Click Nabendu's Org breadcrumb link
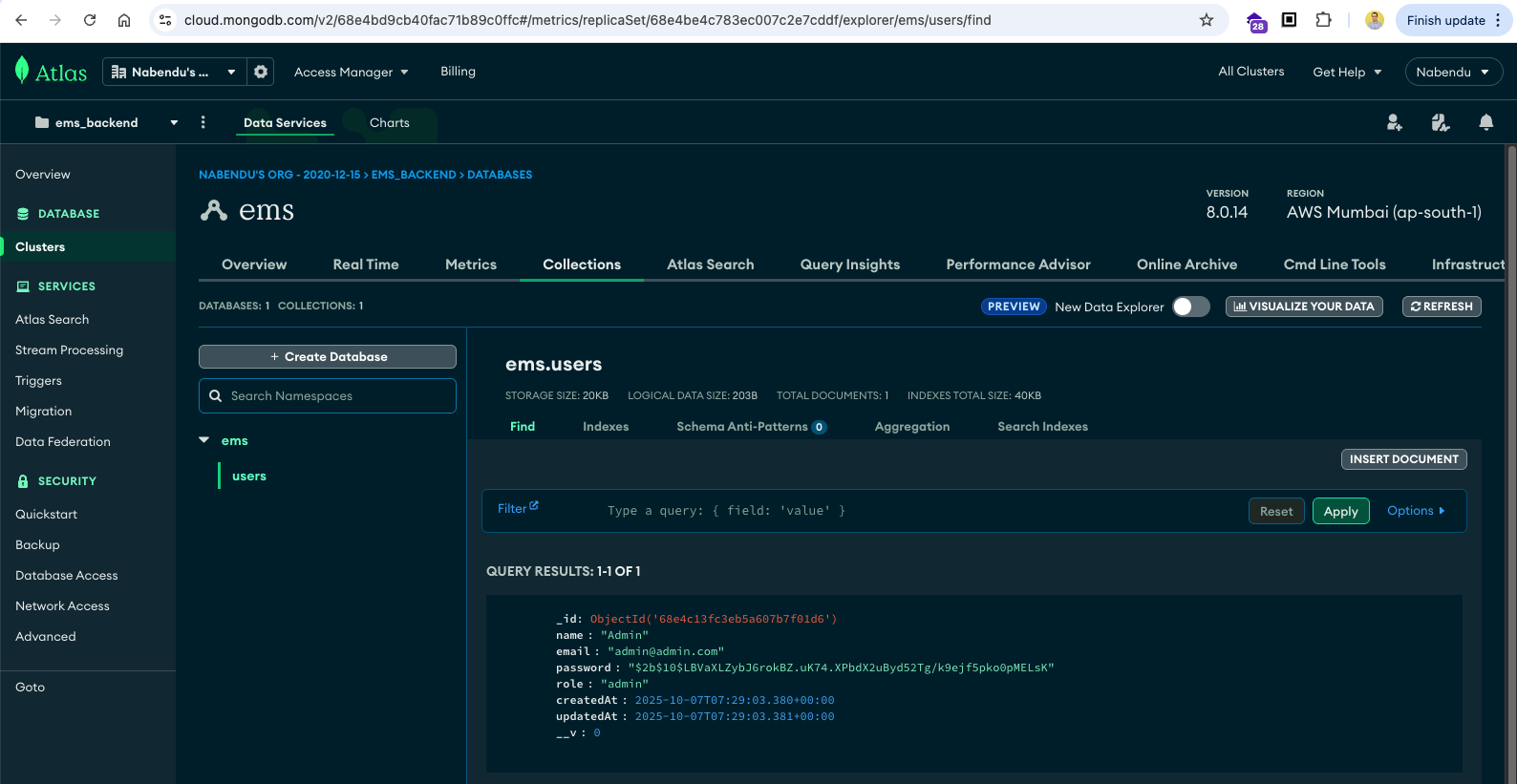The image size is (1517, 784). click(x=280, y=175)
